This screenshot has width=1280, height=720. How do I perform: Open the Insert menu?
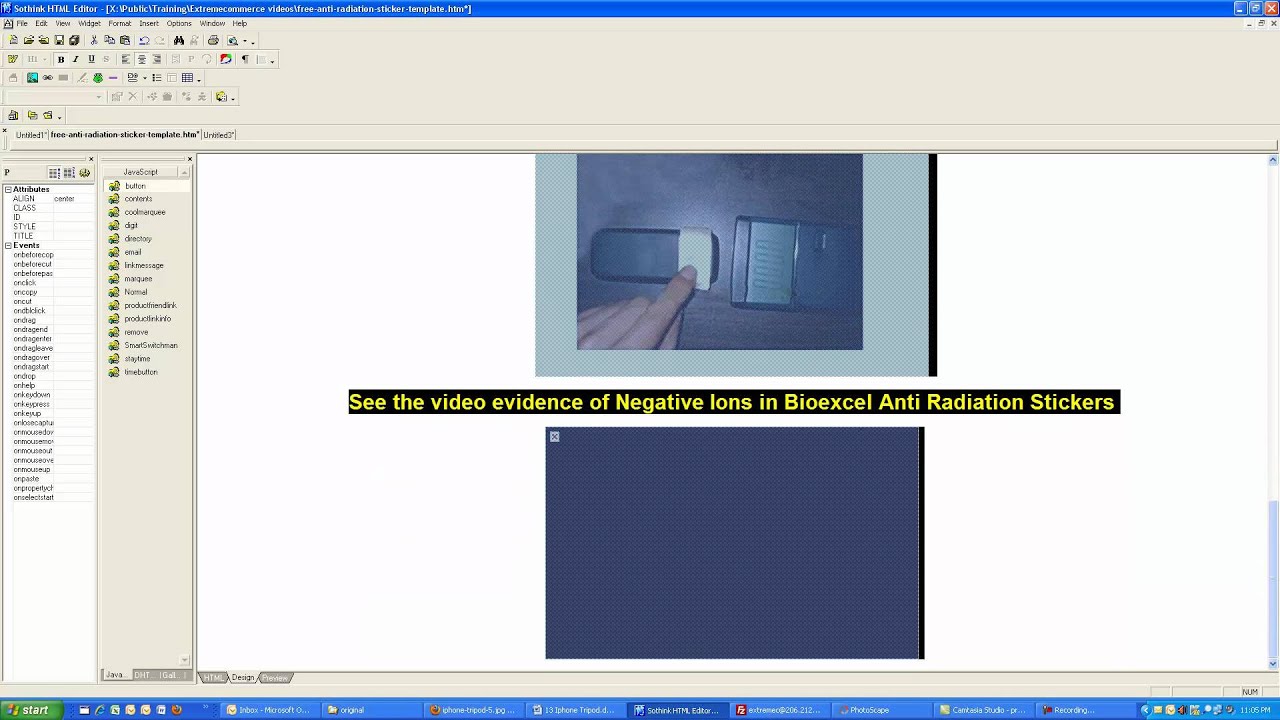pos(149,23)
